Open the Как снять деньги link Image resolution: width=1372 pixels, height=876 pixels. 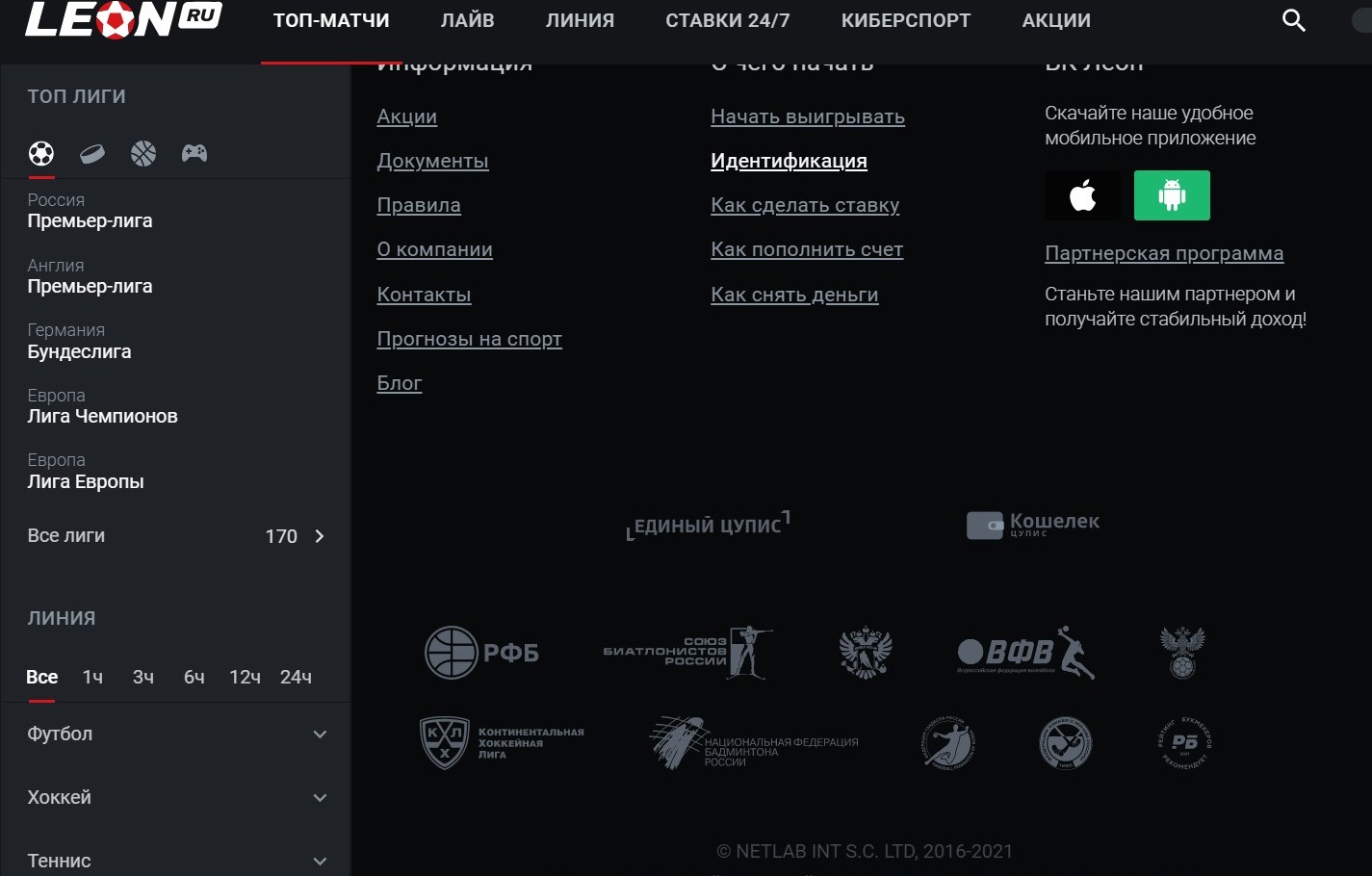click(x=794, y=295)
